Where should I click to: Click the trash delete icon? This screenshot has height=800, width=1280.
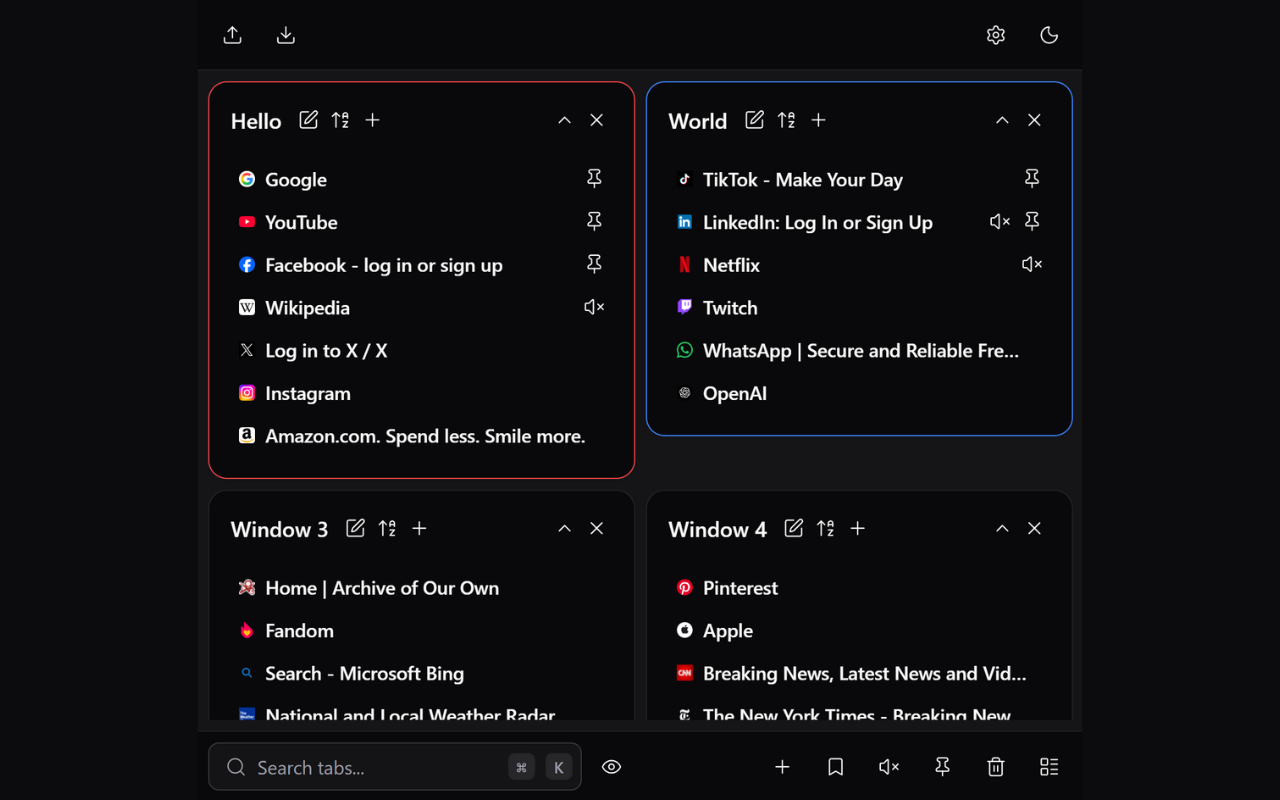pos(996,767)
